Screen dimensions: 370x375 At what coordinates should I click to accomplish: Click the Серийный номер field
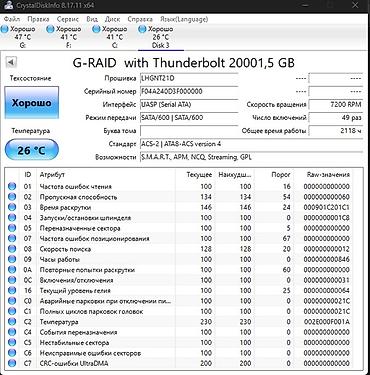tap(189, 91)
